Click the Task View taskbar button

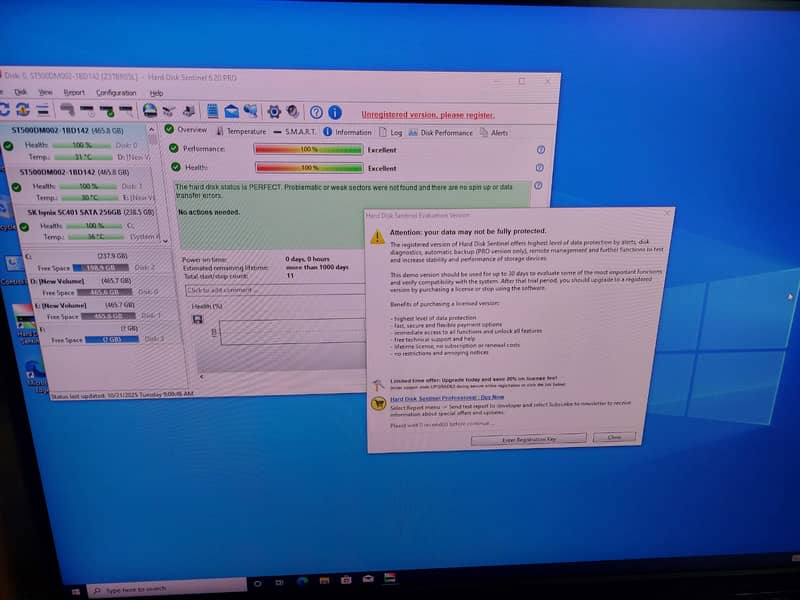[280, 582]
